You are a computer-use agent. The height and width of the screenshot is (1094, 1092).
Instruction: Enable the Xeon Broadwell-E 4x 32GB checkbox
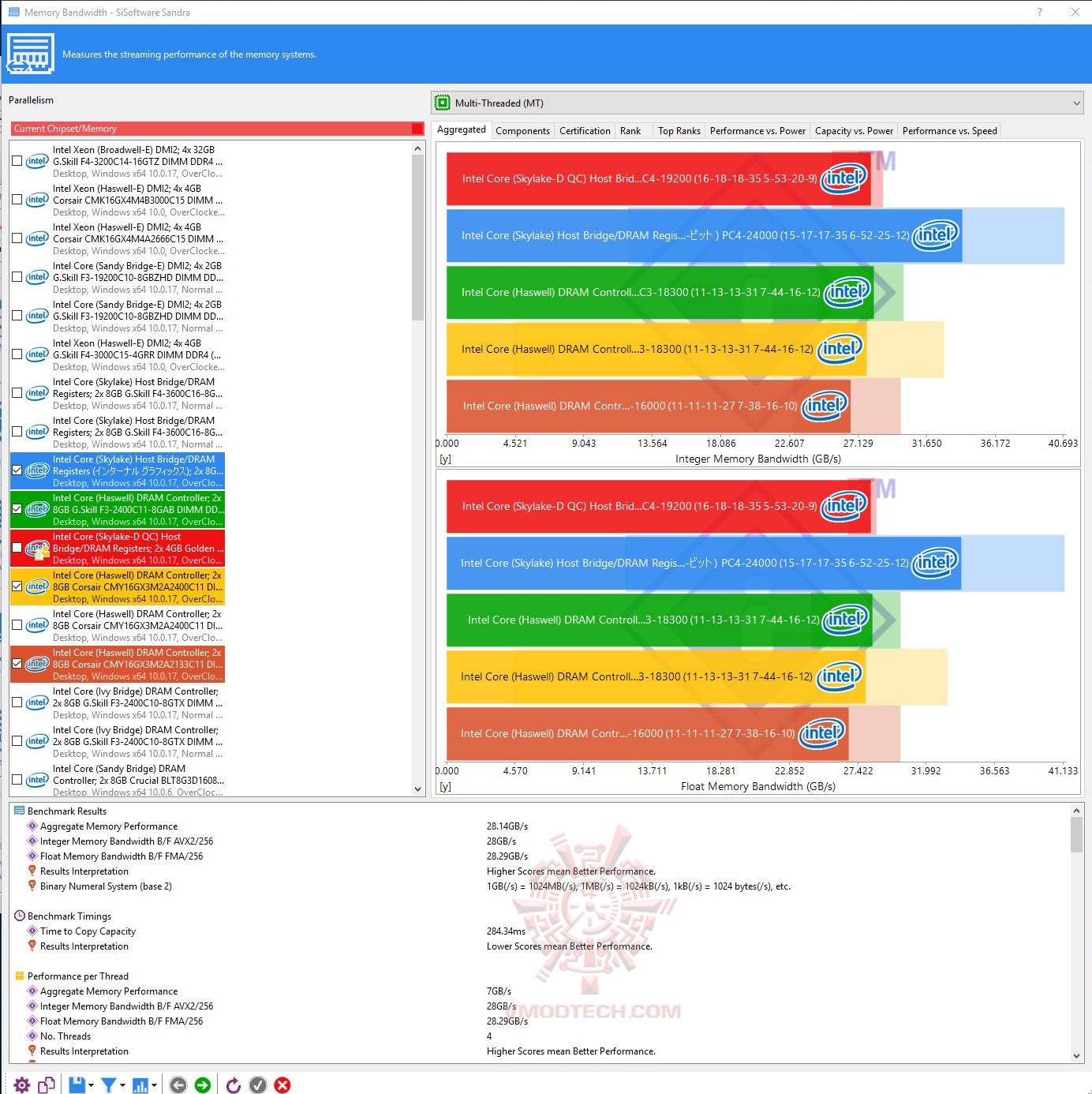[17, 161]
